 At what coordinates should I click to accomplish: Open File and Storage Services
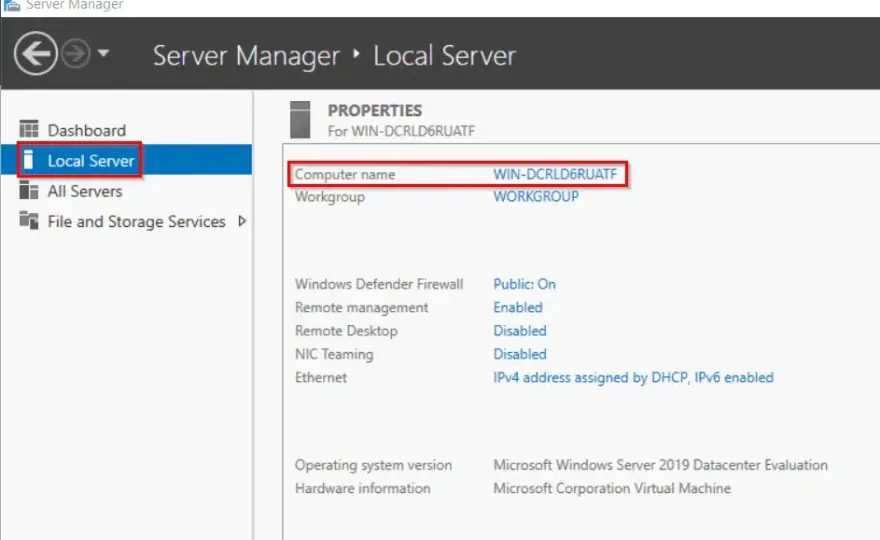[136, 222]
